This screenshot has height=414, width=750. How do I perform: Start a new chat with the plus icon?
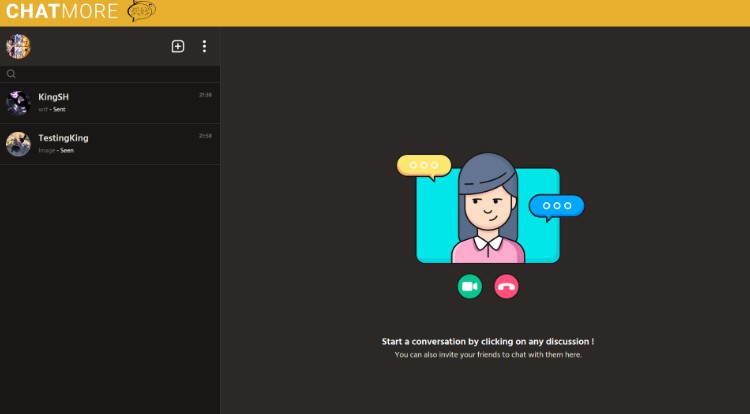tap(178, 46)
